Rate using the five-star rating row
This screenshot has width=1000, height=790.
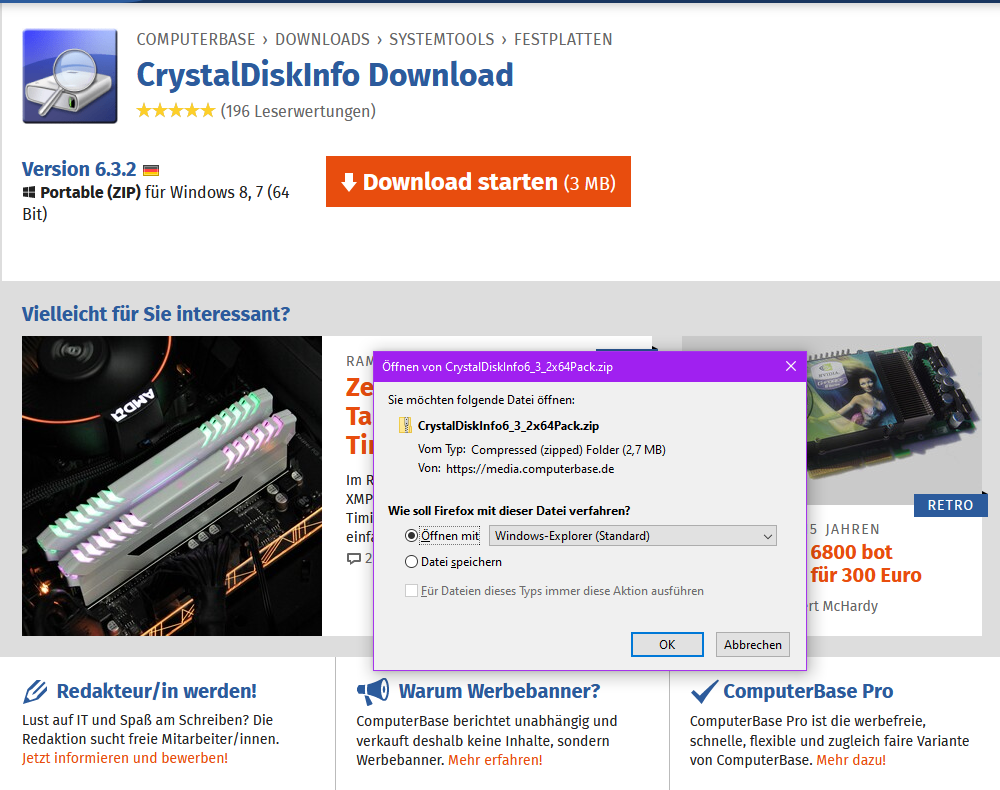coord(176,111)
